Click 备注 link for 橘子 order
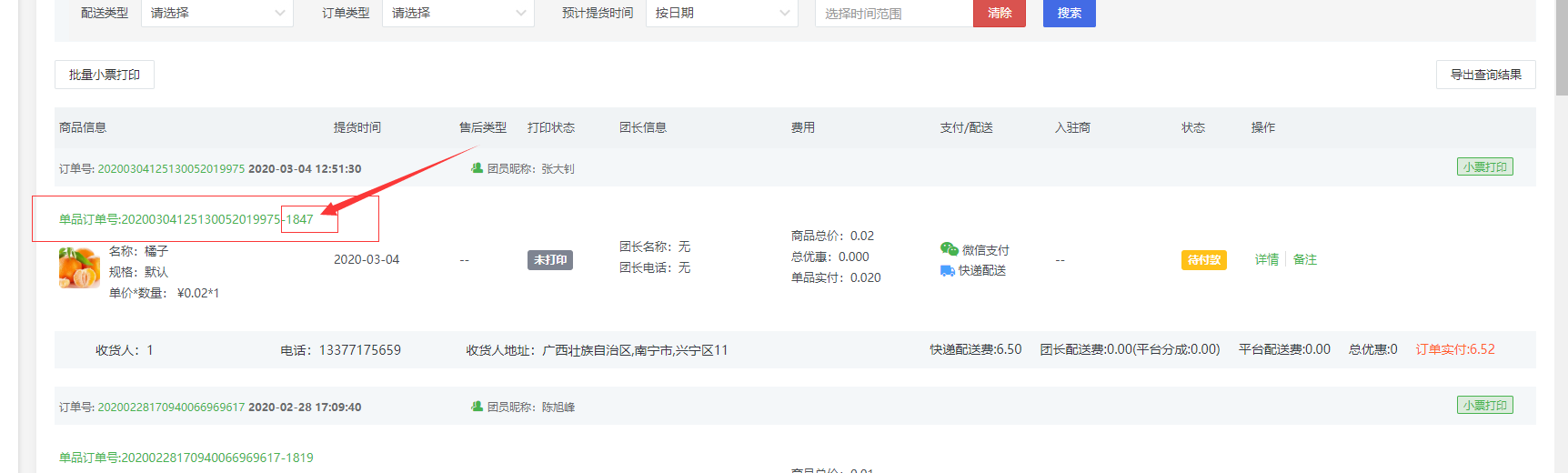 1305,259
